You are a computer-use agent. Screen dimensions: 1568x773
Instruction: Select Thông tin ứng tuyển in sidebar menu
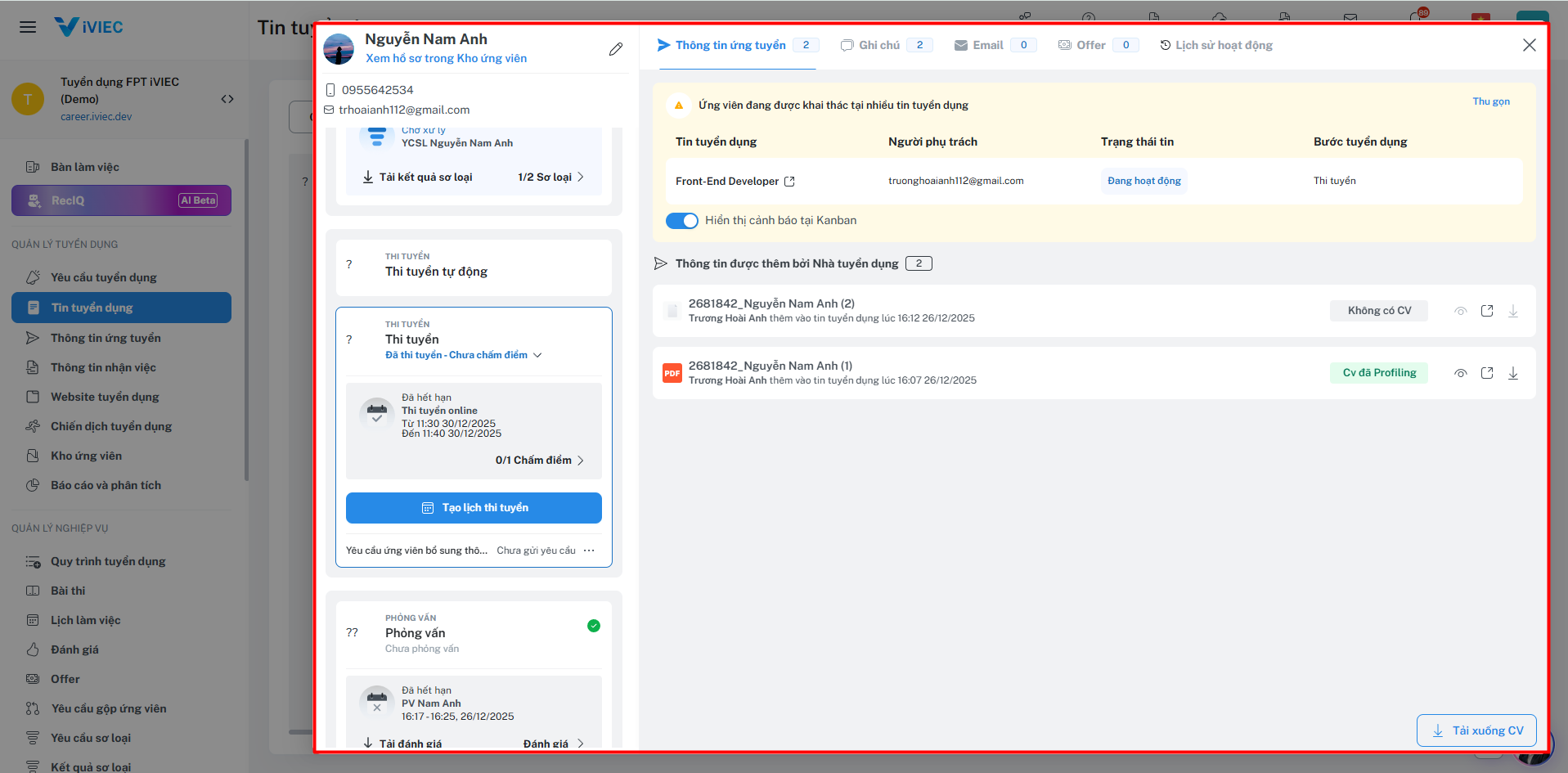pyautogui.click(x=121, y=338)
